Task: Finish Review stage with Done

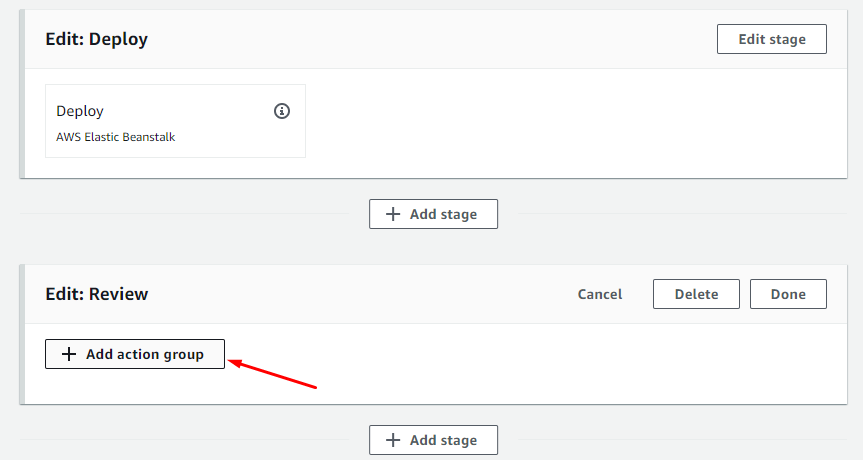Action: click(788, 294)
